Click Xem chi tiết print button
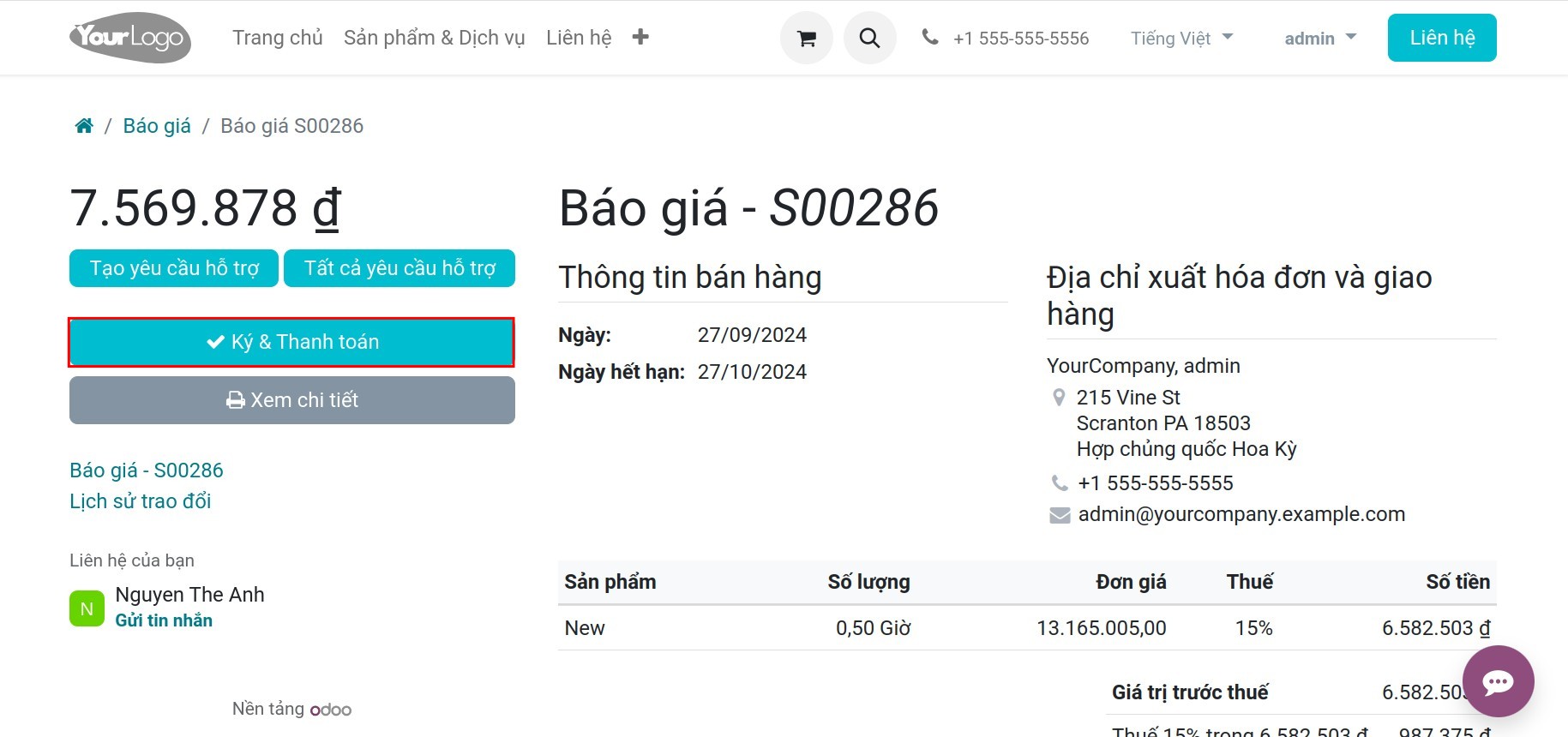The width and height of the screenshot is (1568, 737). click(x=291, y=400)
